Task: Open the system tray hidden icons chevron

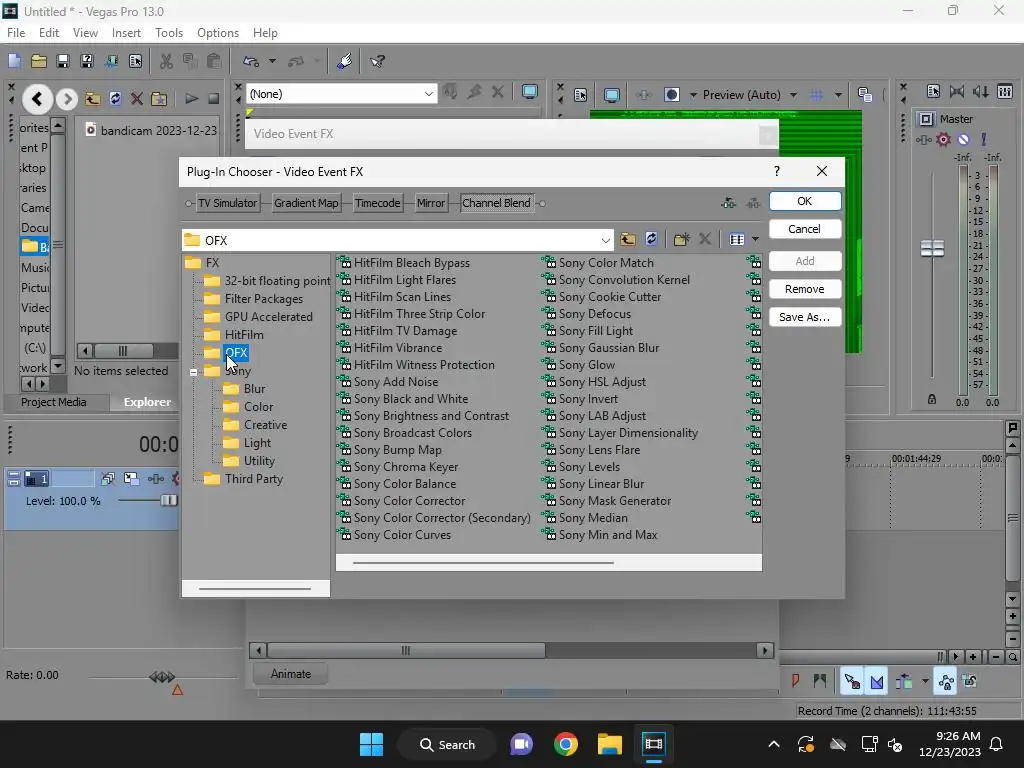Action: (774, 744)
